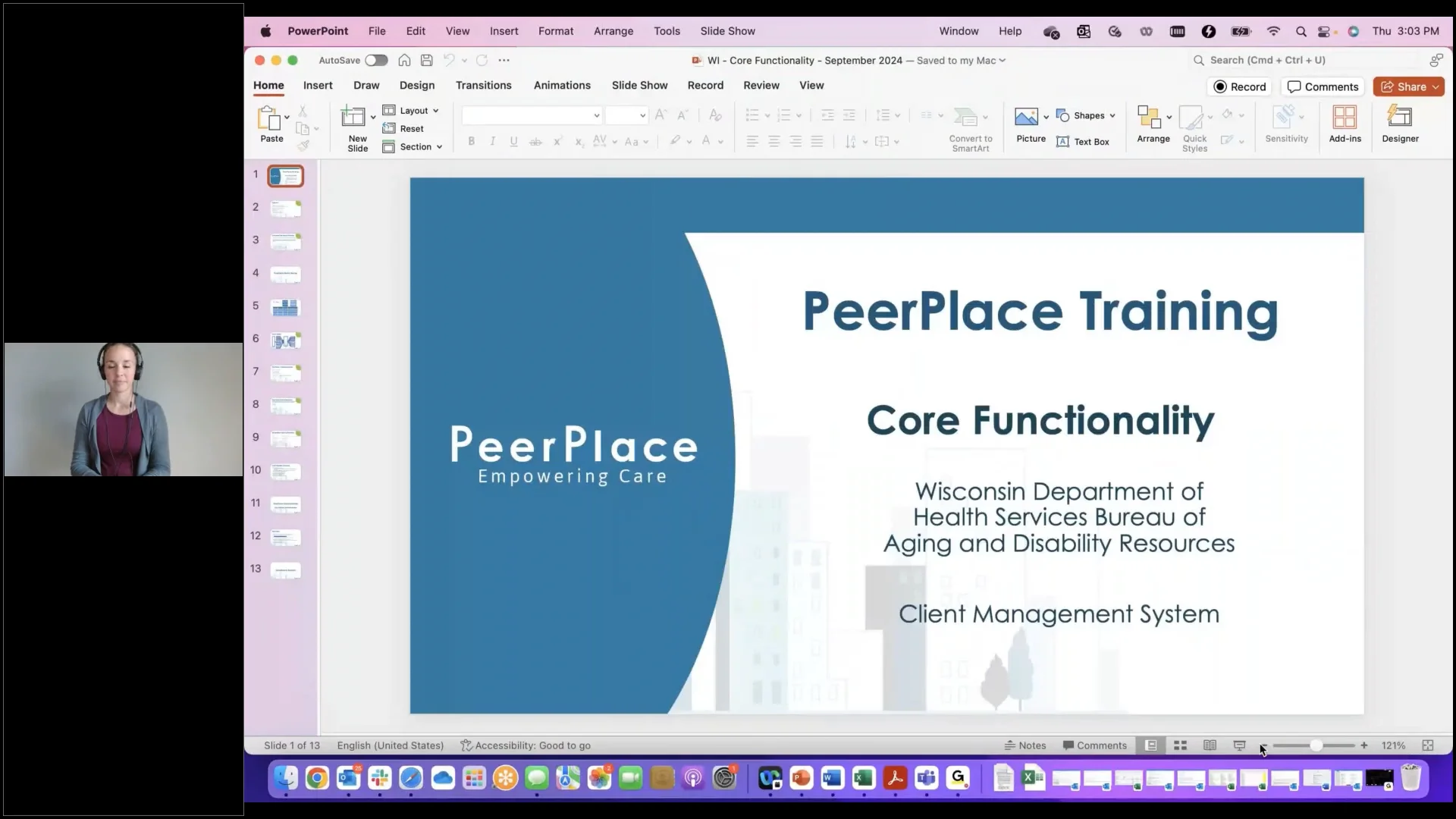
Task: Select slide 5 thumbnail in sidebar
Action: [x=285, y=307]
